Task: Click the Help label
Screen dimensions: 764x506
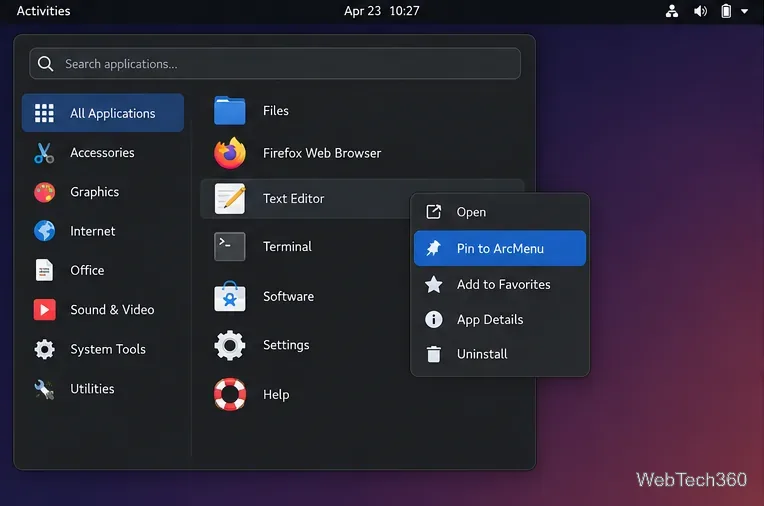Action: pos(276,394)
